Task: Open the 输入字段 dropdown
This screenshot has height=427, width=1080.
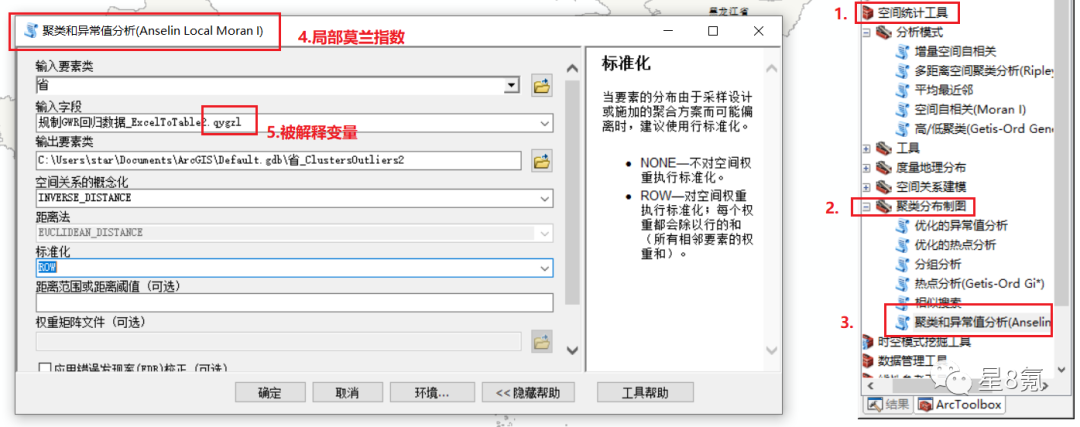Action: tap(545, 123)
